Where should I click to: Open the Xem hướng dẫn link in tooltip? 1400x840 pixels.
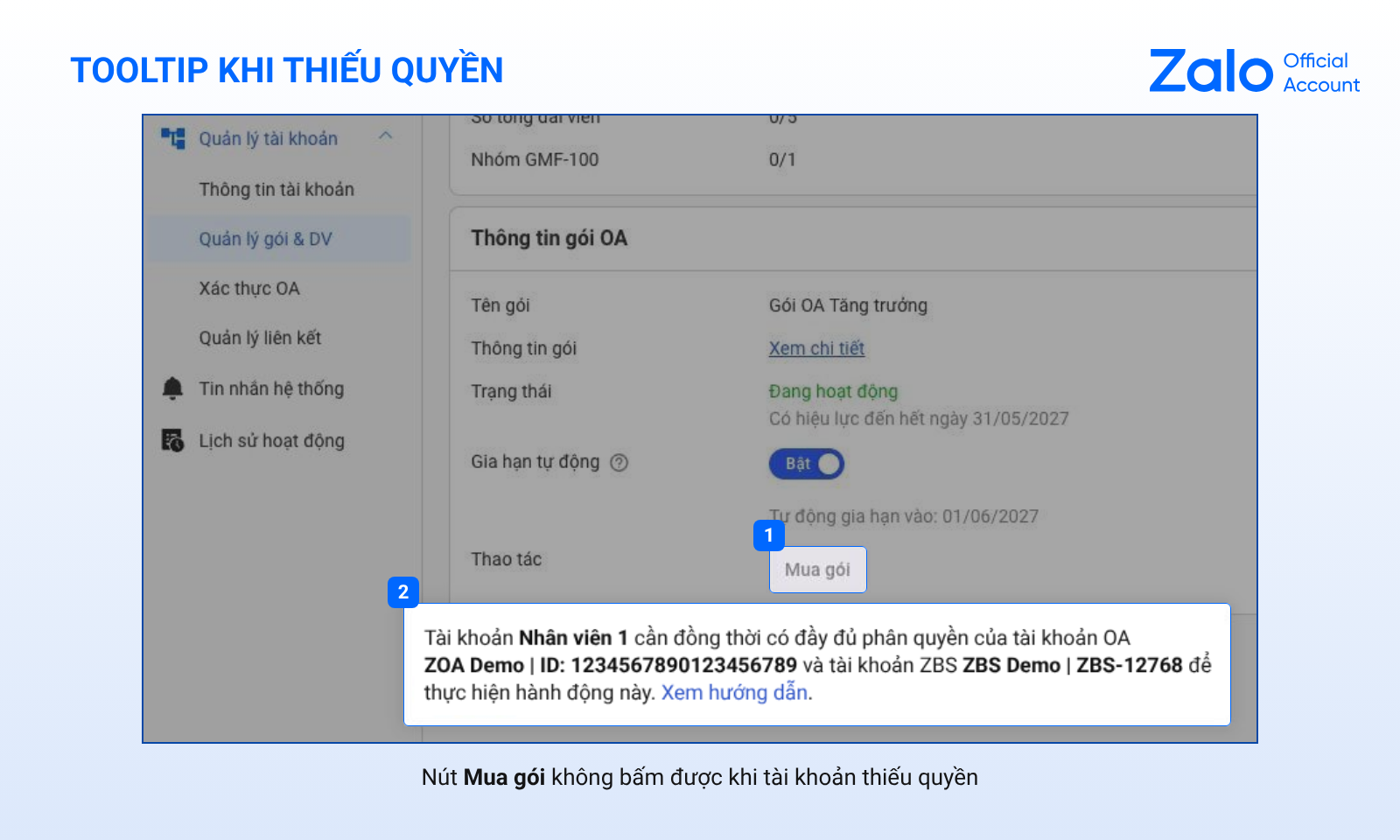click(734, 692)
